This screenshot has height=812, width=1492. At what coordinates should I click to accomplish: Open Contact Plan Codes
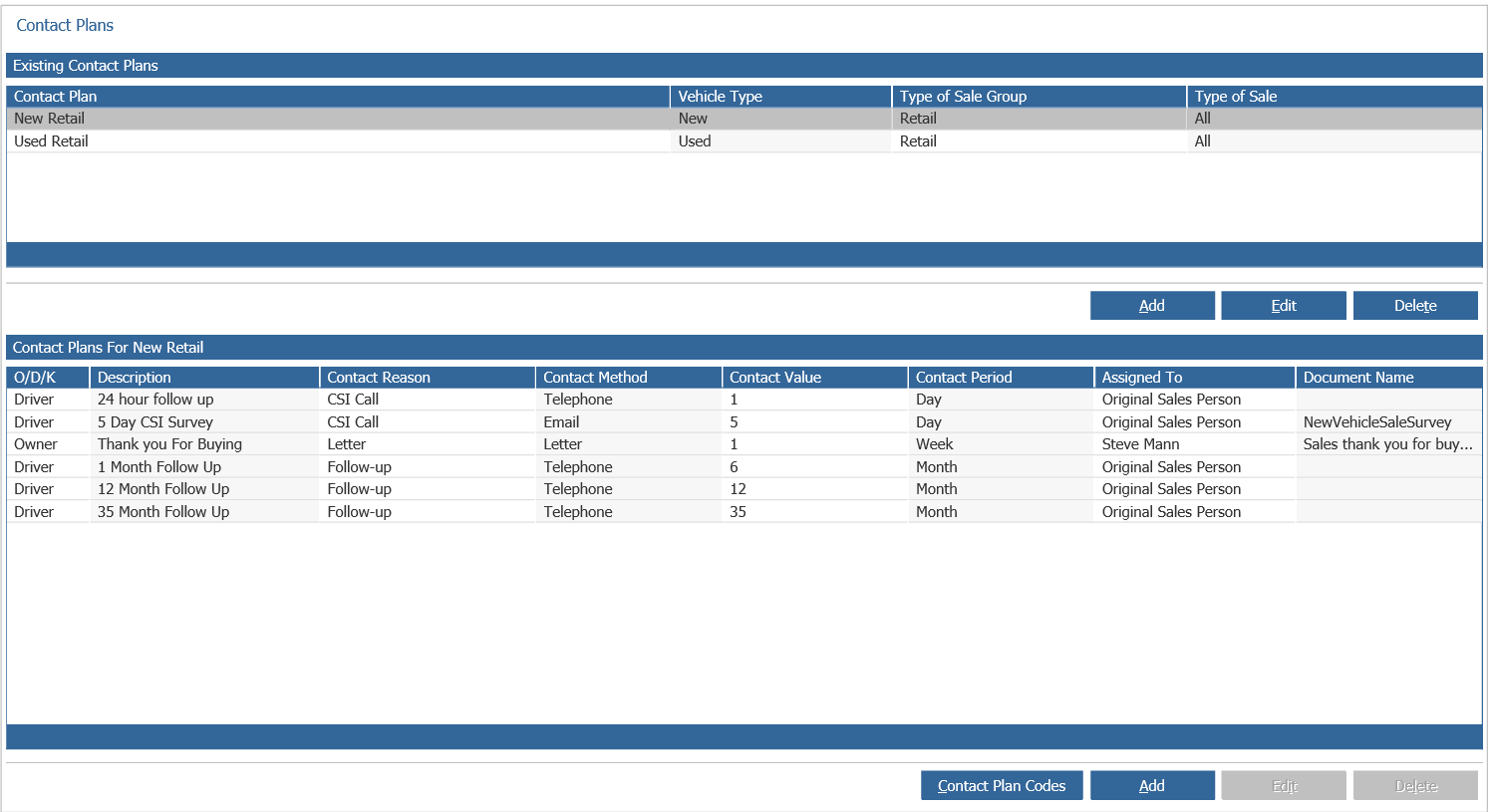(x=1001, y=786)
